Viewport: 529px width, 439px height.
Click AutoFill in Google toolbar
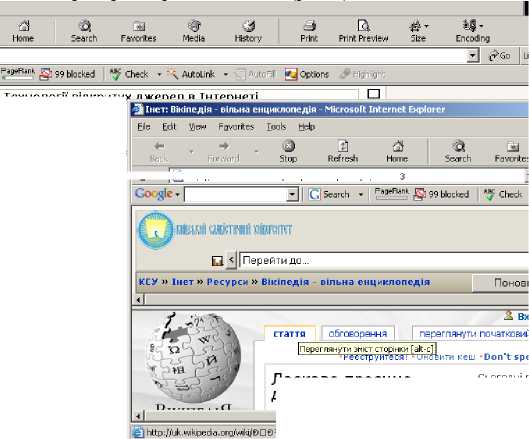pos(255,74)
